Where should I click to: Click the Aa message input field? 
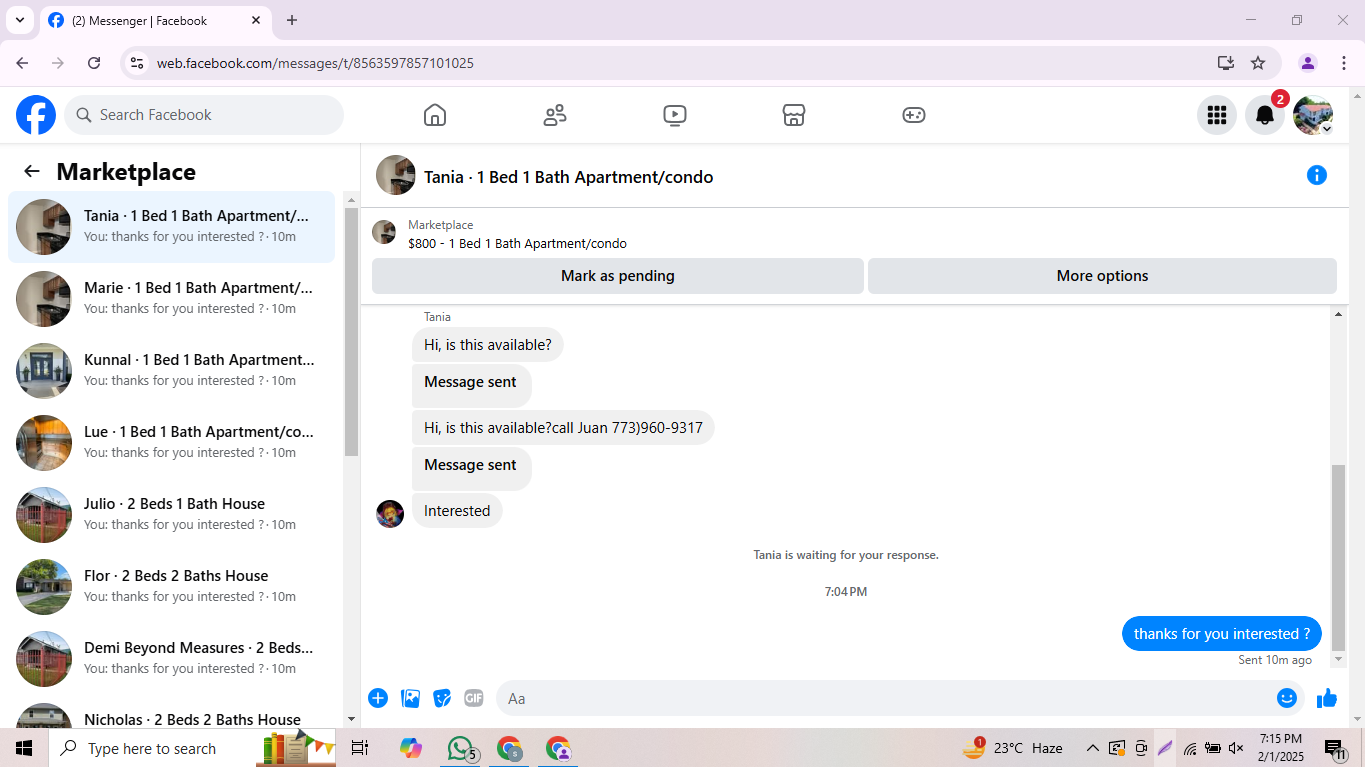[x=885, y=698]
